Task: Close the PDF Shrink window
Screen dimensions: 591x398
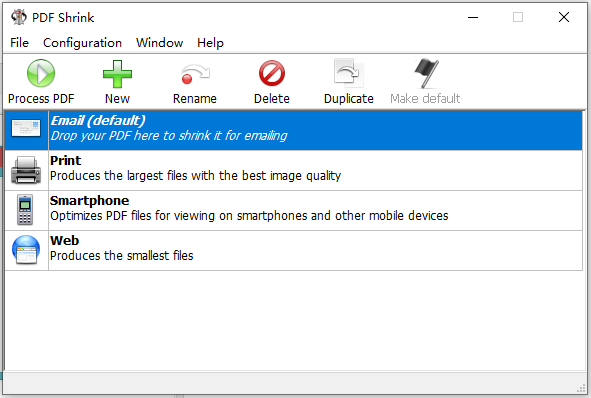Action: 564,17
